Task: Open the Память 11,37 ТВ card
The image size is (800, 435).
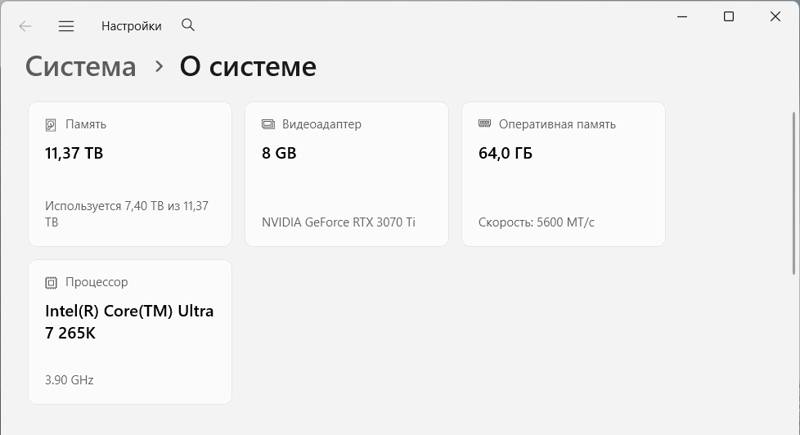Action: [x=130, y=174]
